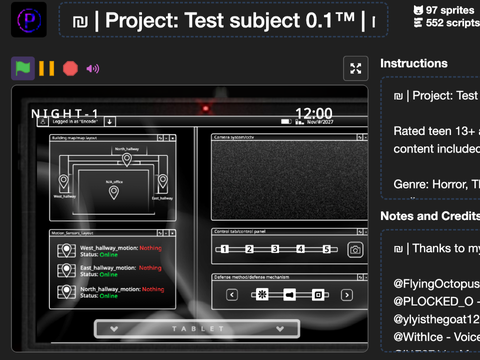
Task: Open the @FlyingOctopus credit mention
Action: 437,284
